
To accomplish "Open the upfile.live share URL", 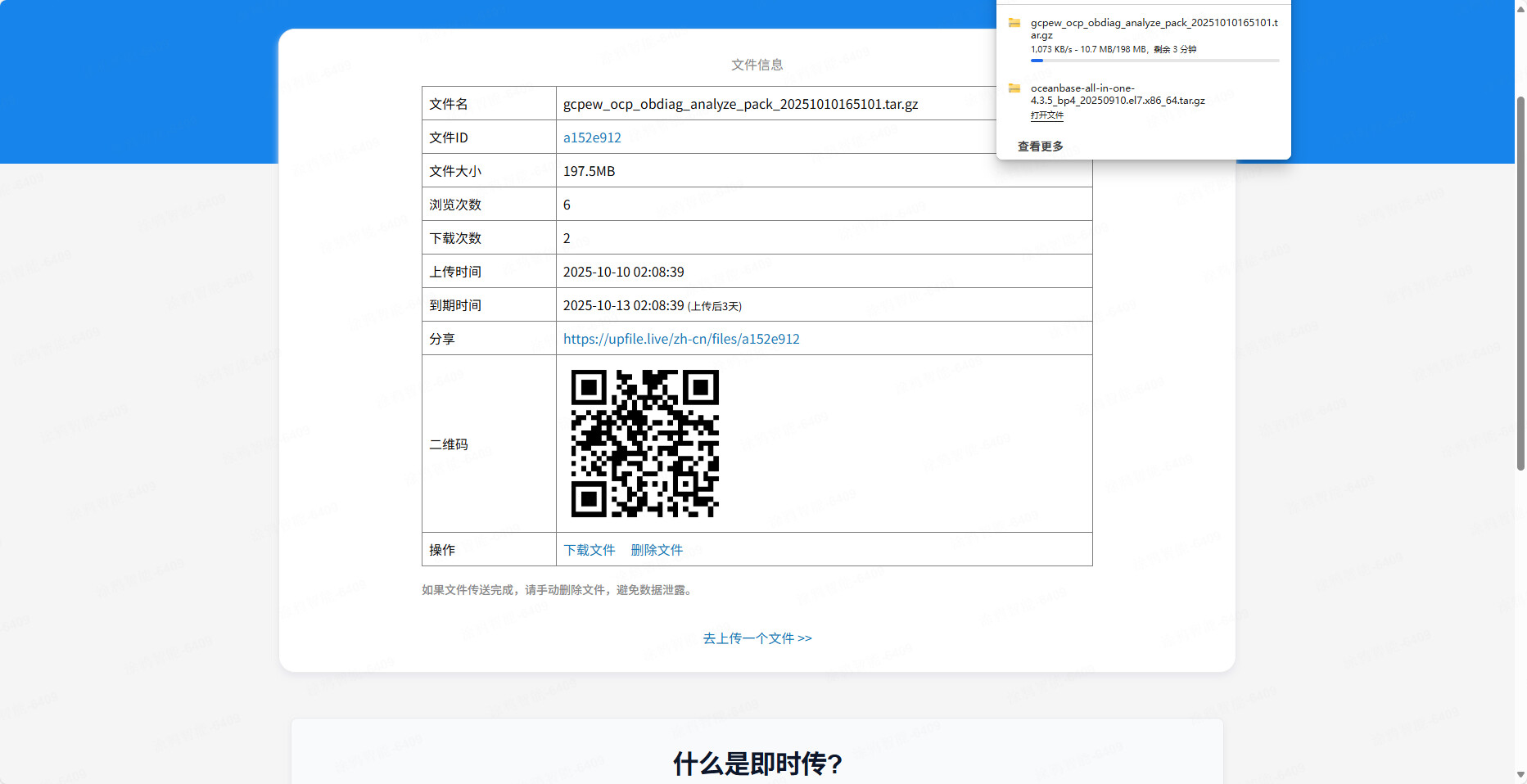I will [681, 339].
